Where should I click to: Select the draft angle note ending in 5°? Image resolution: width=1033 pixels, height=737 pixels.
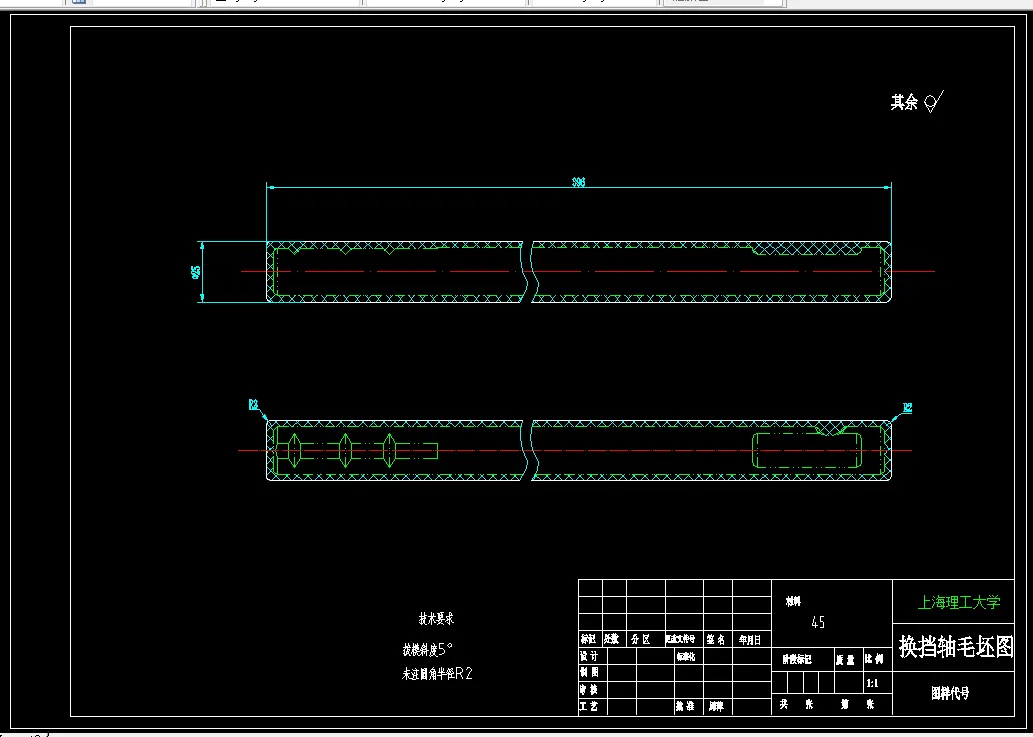click(x=428, y=650)
